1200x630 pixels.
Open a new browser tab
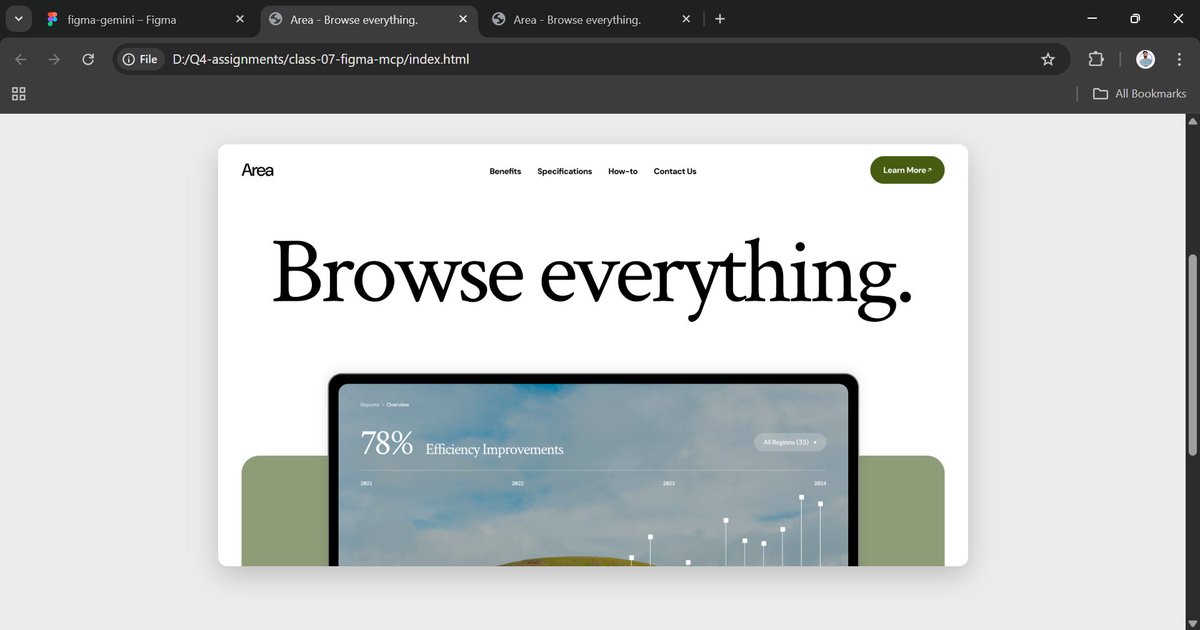tap(720, 19)
